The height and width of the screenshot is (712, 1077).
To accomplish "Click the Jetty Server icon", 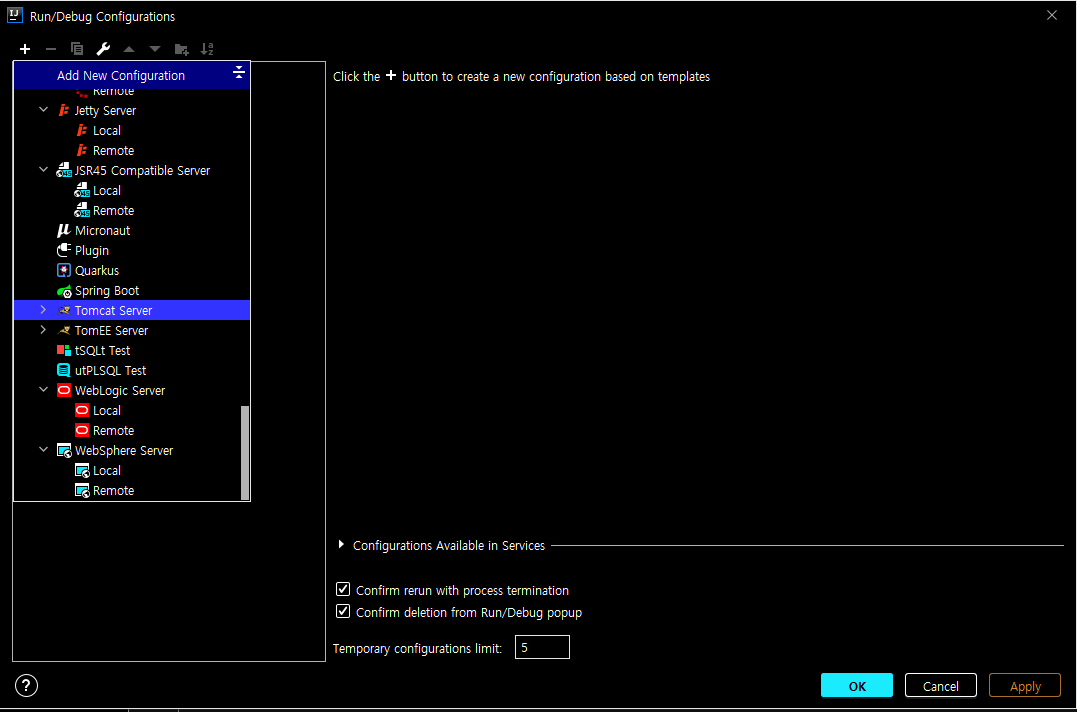I will (64, 111).
